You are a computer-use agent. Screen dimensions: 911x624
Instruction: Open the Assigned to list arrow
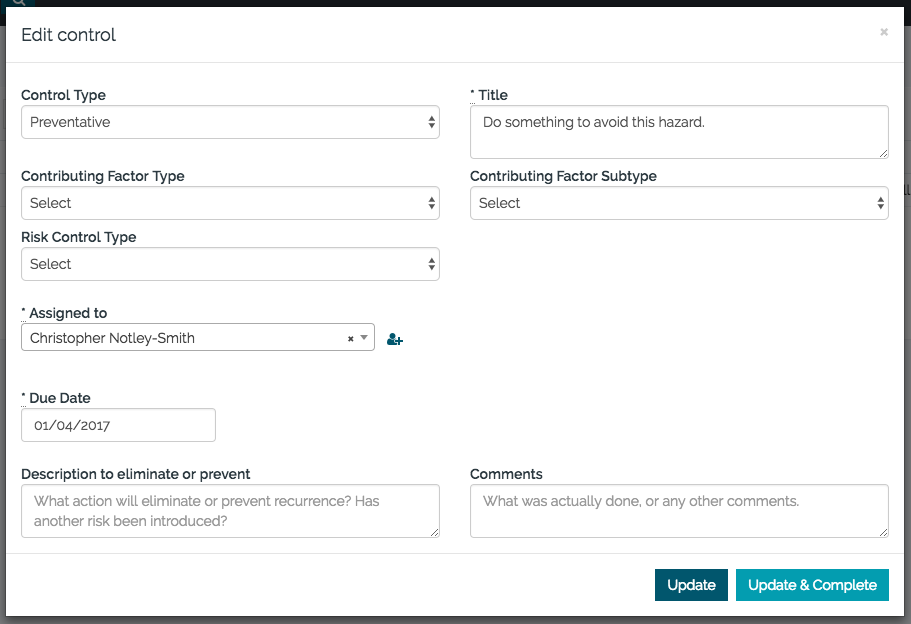pyautogui.click(x=365, y=339)
